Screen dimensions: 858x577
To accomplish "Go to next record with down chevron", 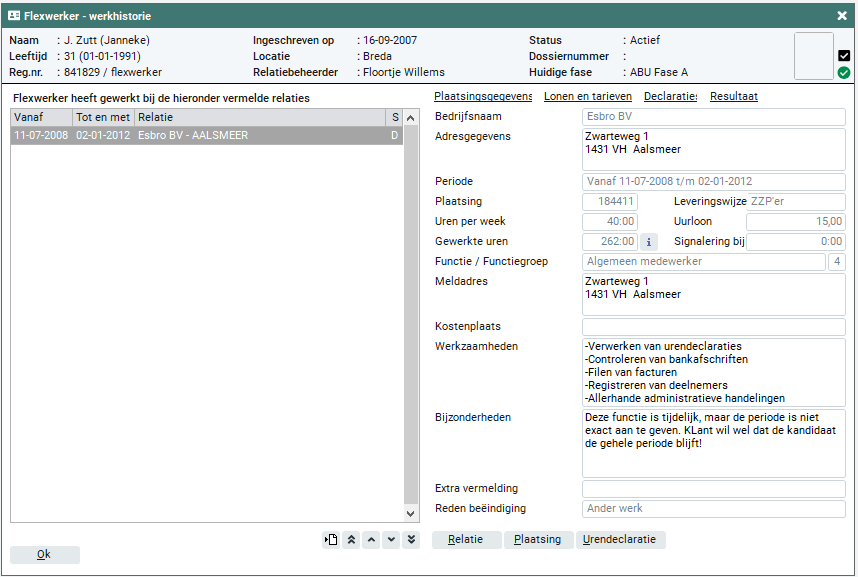I will click(x=391, y=540).
